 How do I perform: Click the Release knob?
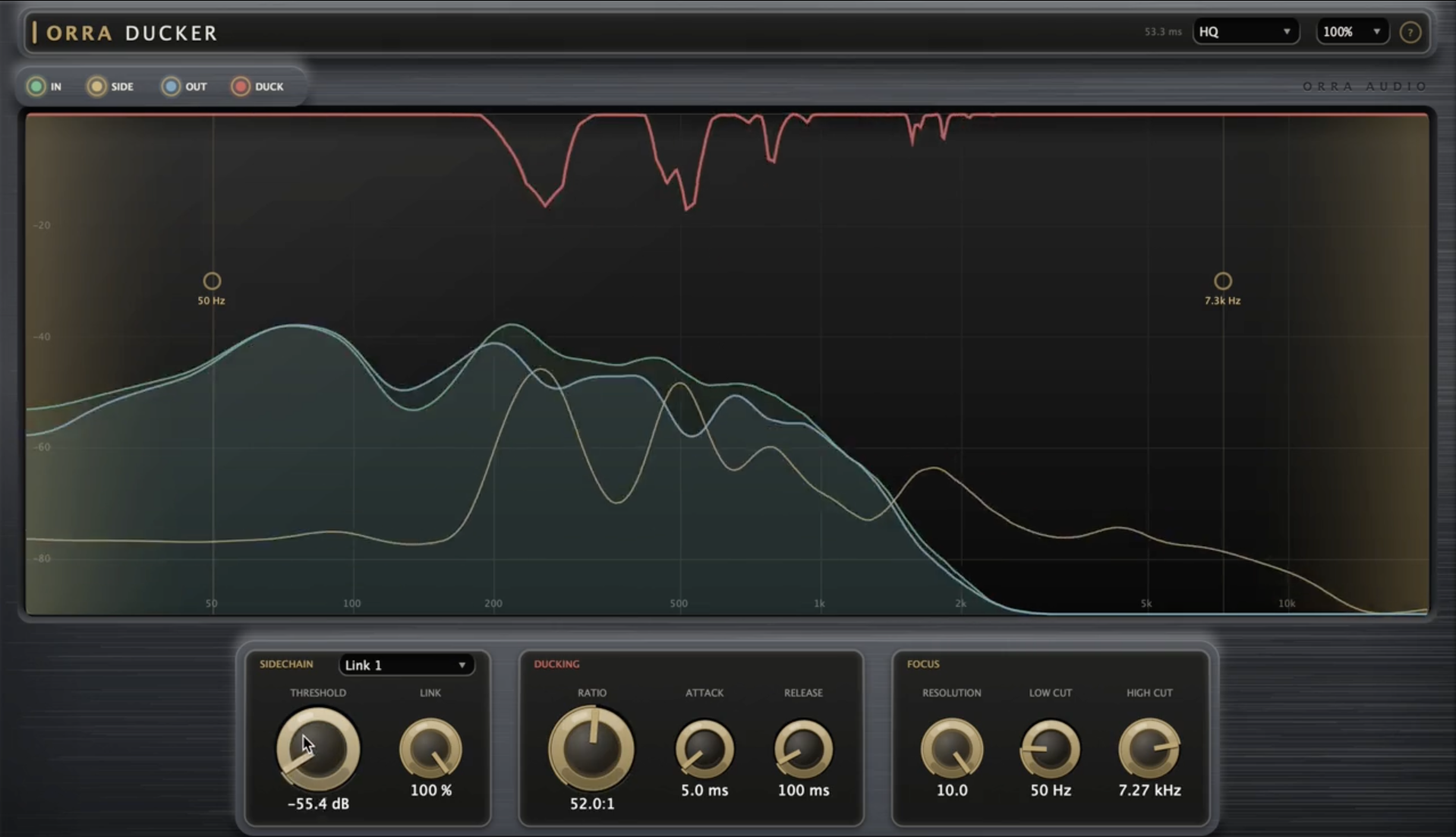(x=803, y=750)
